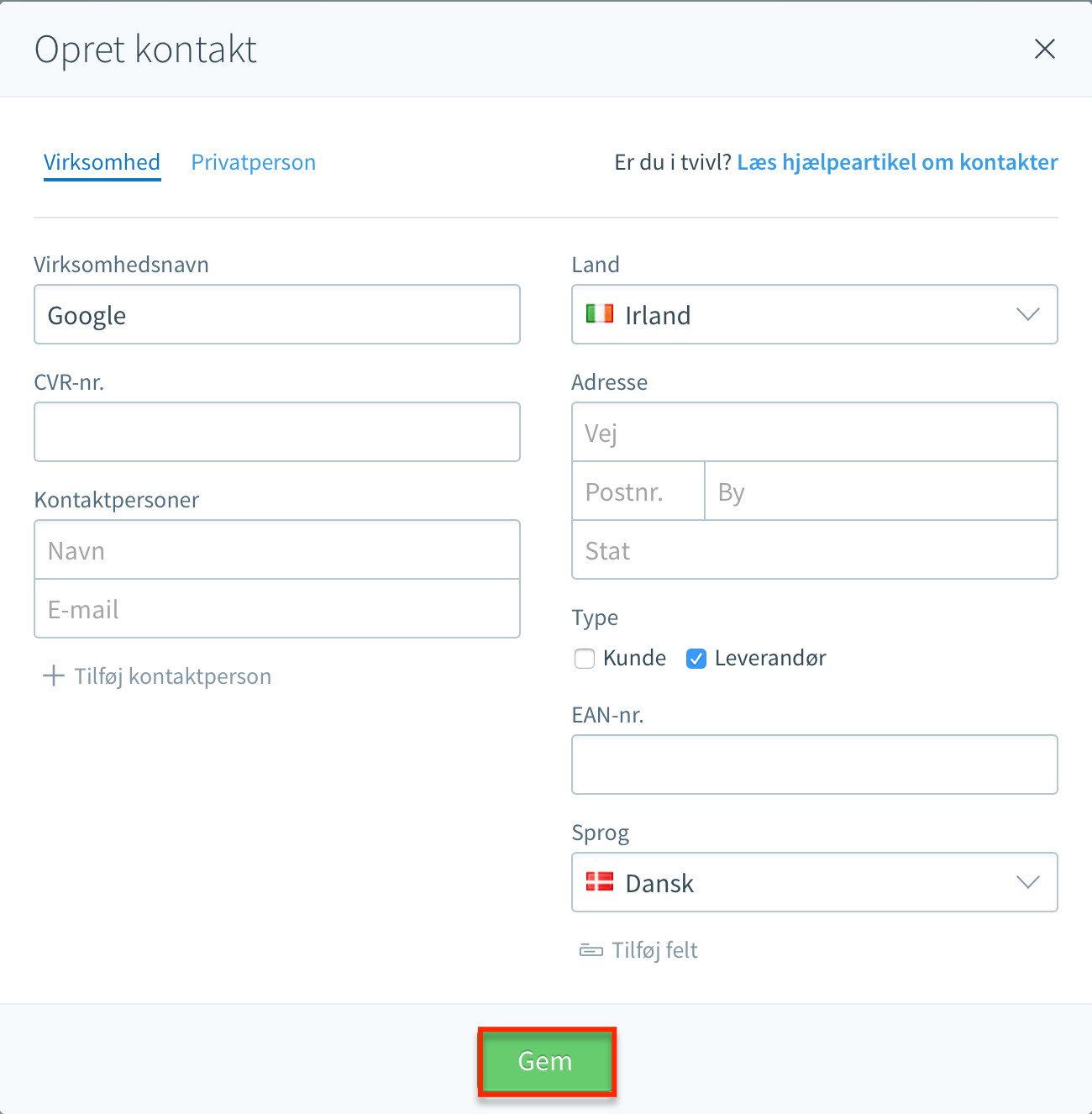Screen dimensions: 1092x1114
Task: Close the Opret kontakt dialog with X
Action: [1044, 49]
